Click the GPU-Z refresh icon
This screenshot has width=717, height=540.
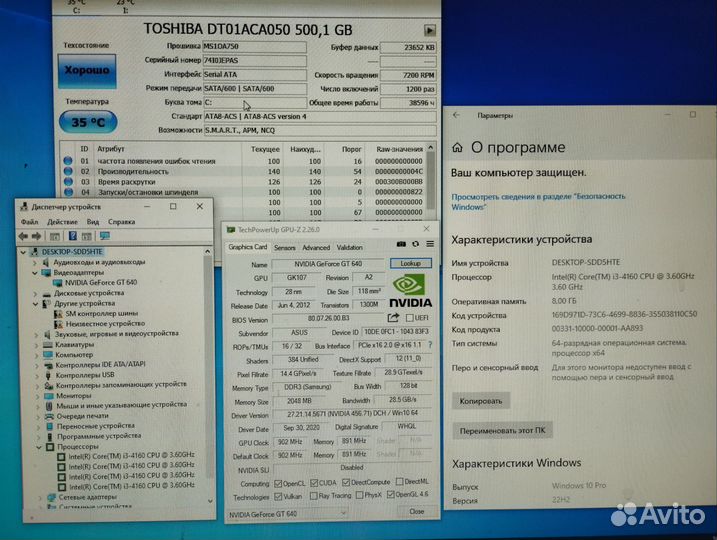(x=415, y=244)
